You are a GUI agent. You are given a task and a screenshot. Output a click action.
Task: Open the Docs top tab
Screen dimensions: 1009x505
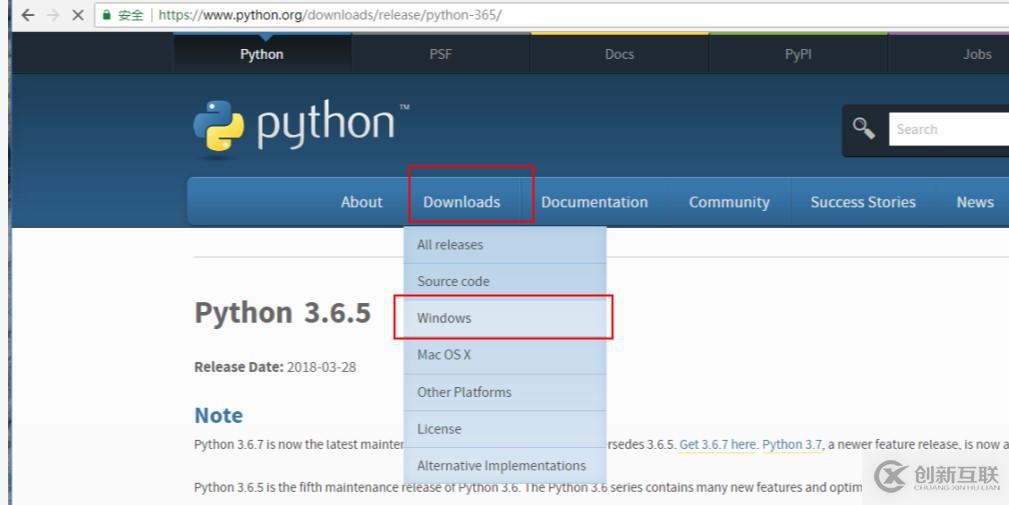pos(619,54)
